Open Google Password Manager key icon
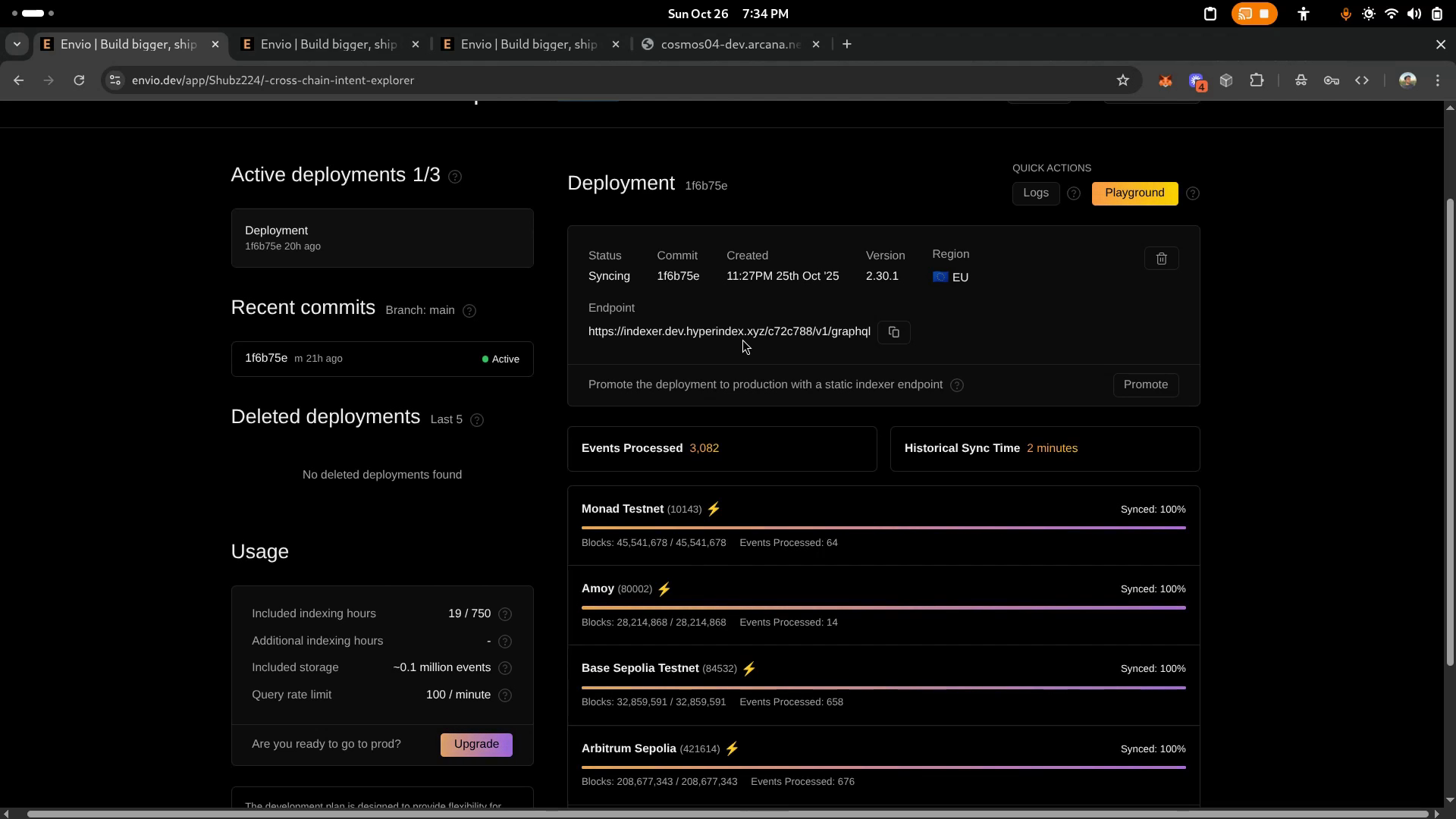 1332,80
